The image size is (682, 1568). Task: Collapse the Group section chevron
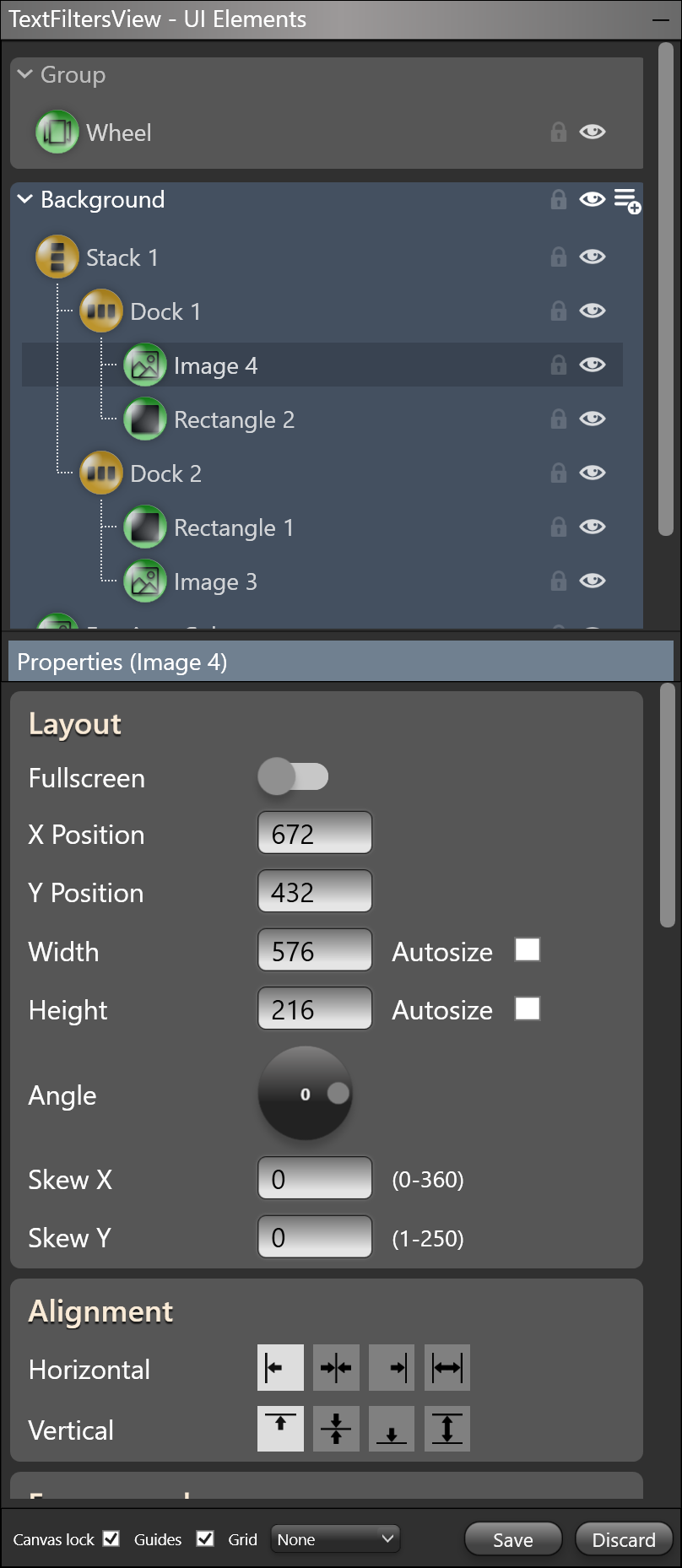click(x=25, y=74)
